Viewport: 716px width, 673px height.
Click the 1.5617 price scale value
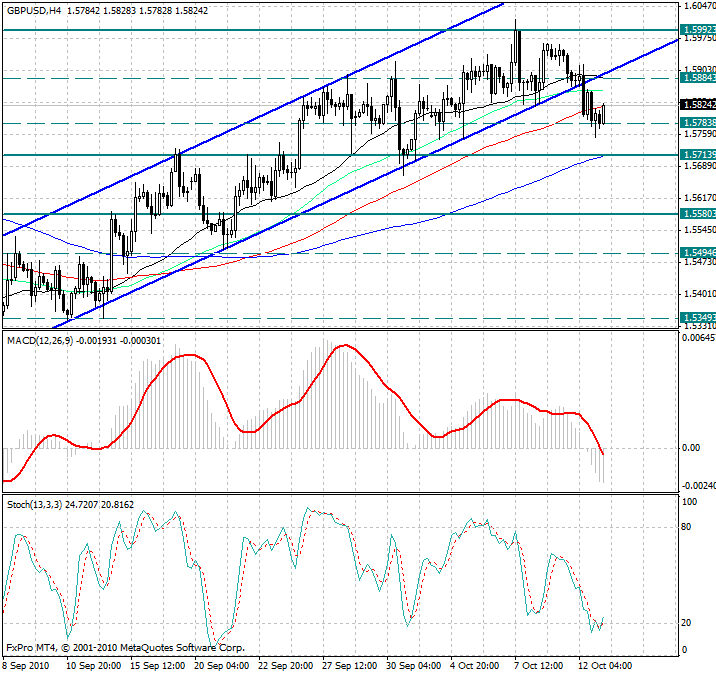click(700, 198)
